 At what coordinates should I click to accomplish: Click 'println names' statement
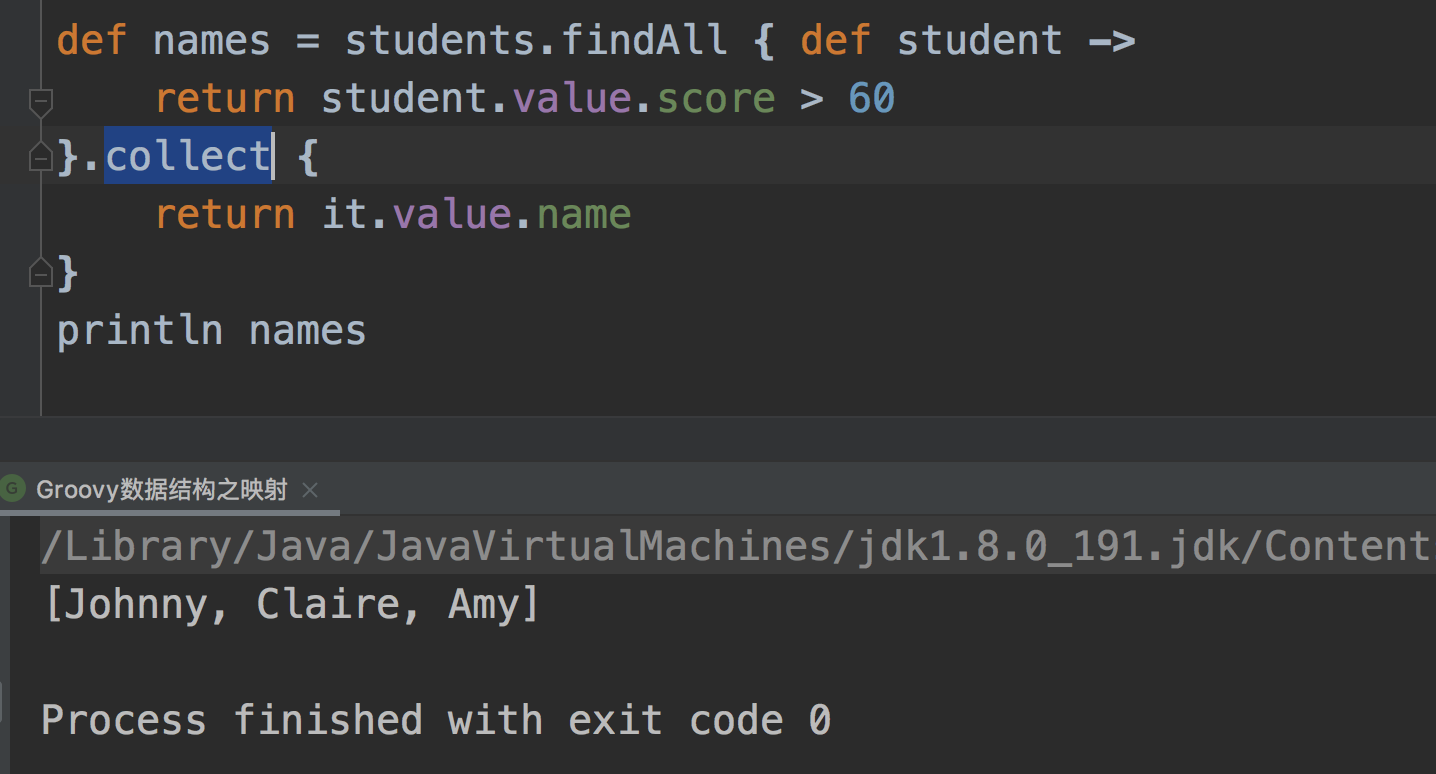click(x=211, y=330)
